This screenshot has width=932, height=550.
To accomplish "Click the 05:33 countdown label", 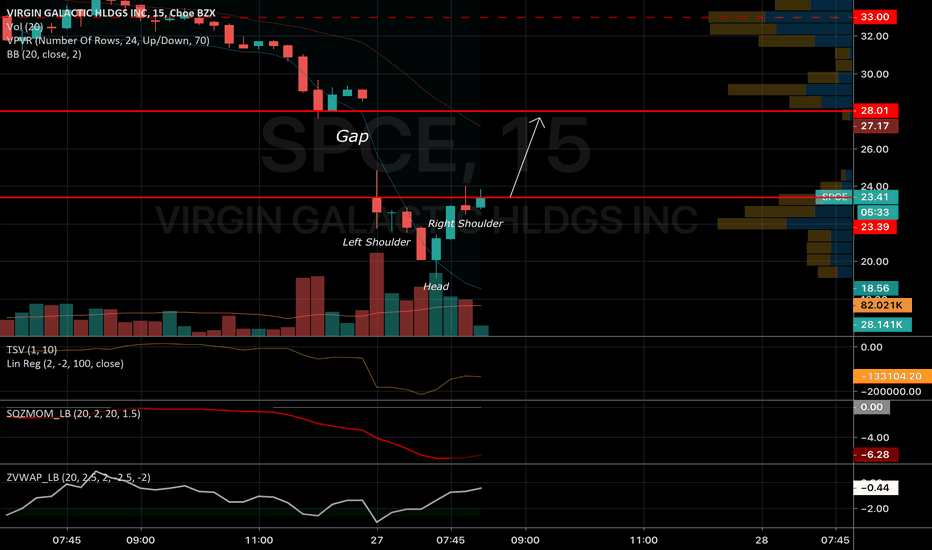I will 875,212.
